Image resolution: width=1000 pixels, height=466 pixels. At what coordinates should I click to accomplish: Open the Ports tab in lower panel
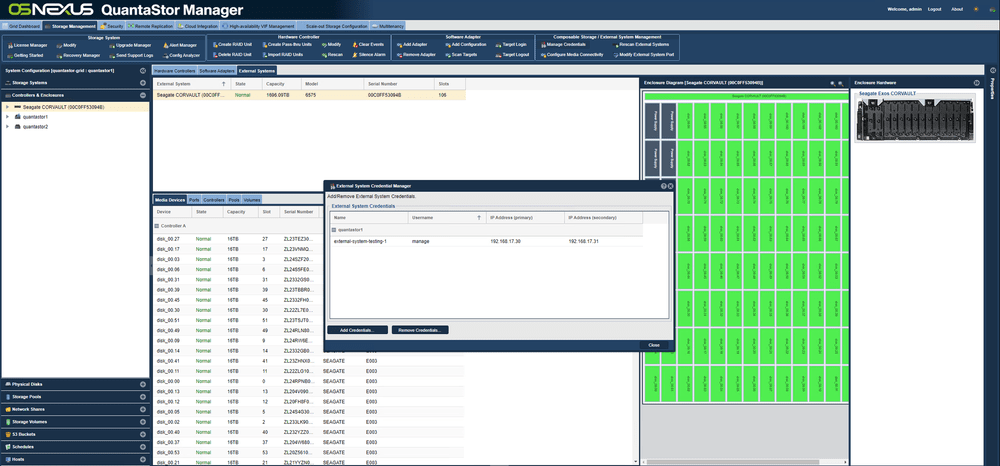point(194,200)
